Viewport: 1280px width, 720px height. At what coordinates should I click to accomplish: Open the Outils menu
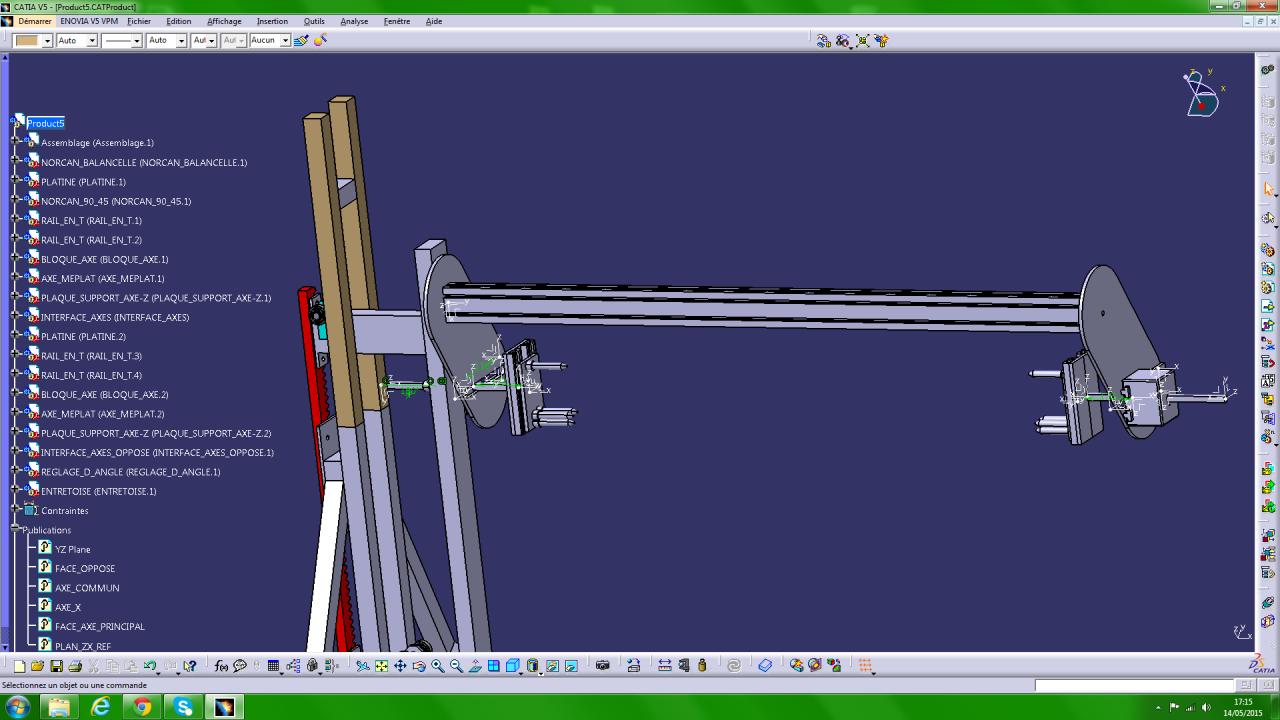314,21
